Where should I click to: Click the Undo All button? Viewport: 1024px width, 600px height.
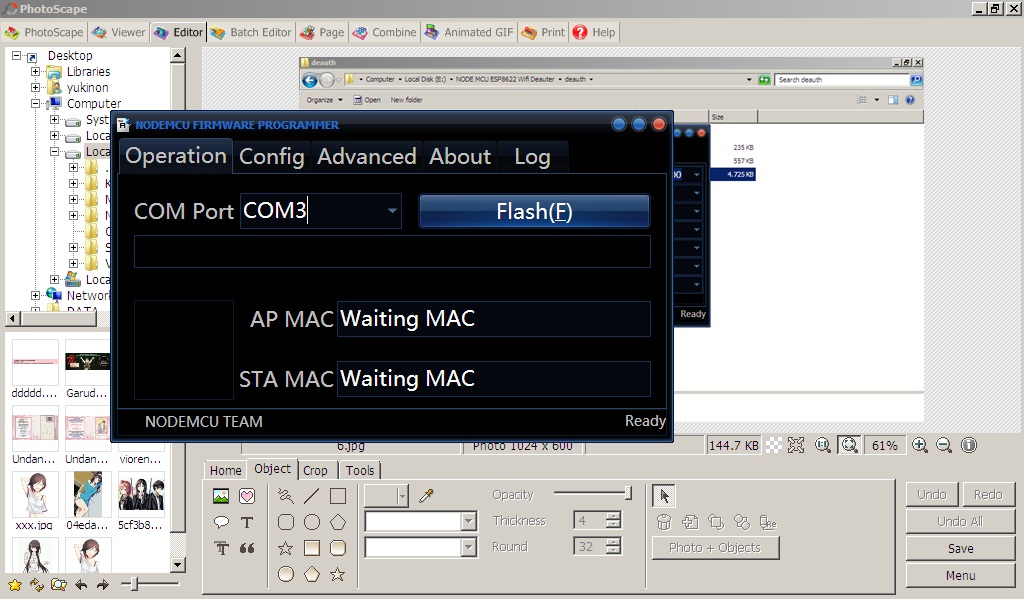click(x=960, y=521)
